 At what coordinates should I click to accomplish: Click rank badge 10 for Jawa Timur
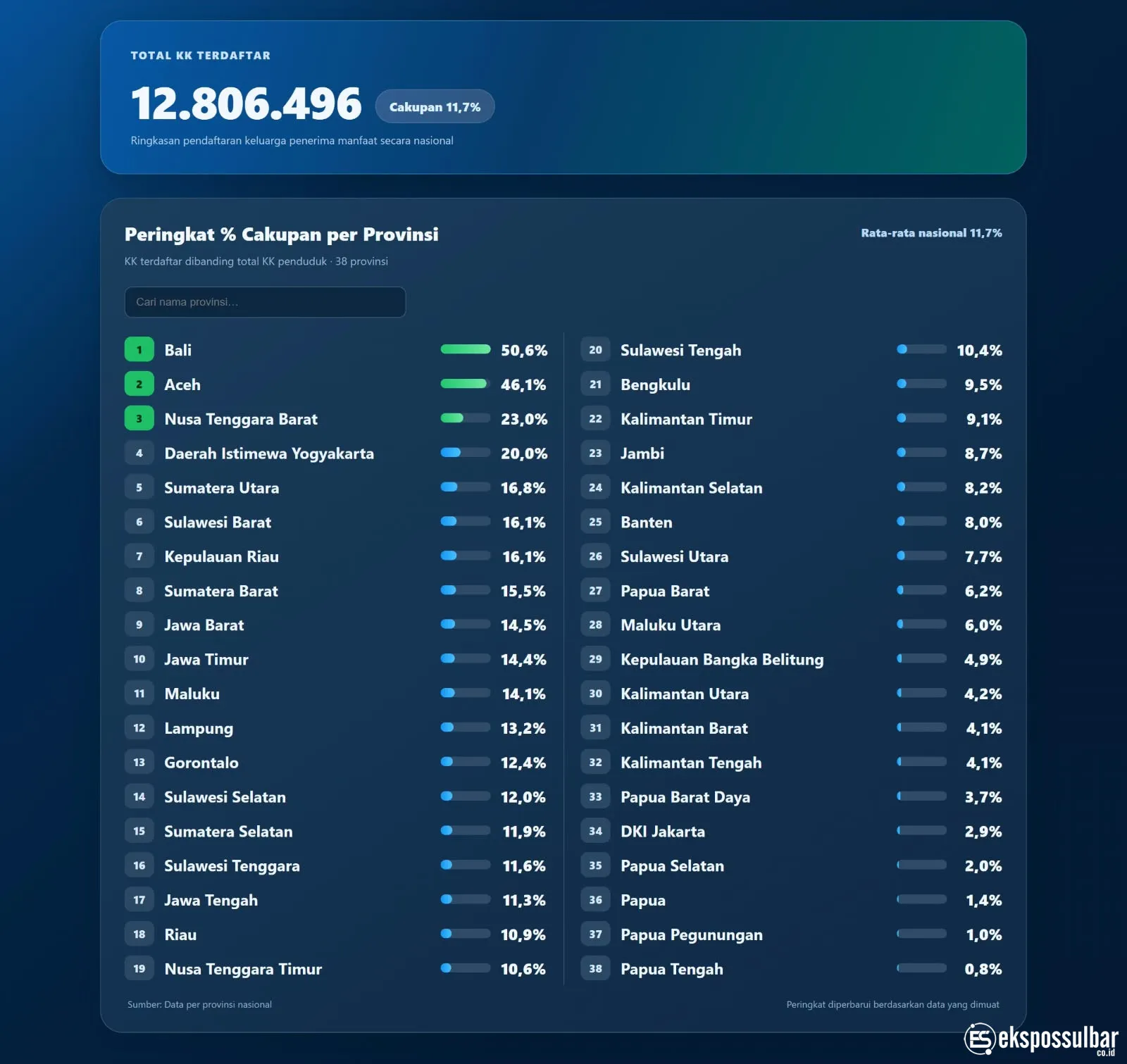pyautogui.click(x=139, y=660)
